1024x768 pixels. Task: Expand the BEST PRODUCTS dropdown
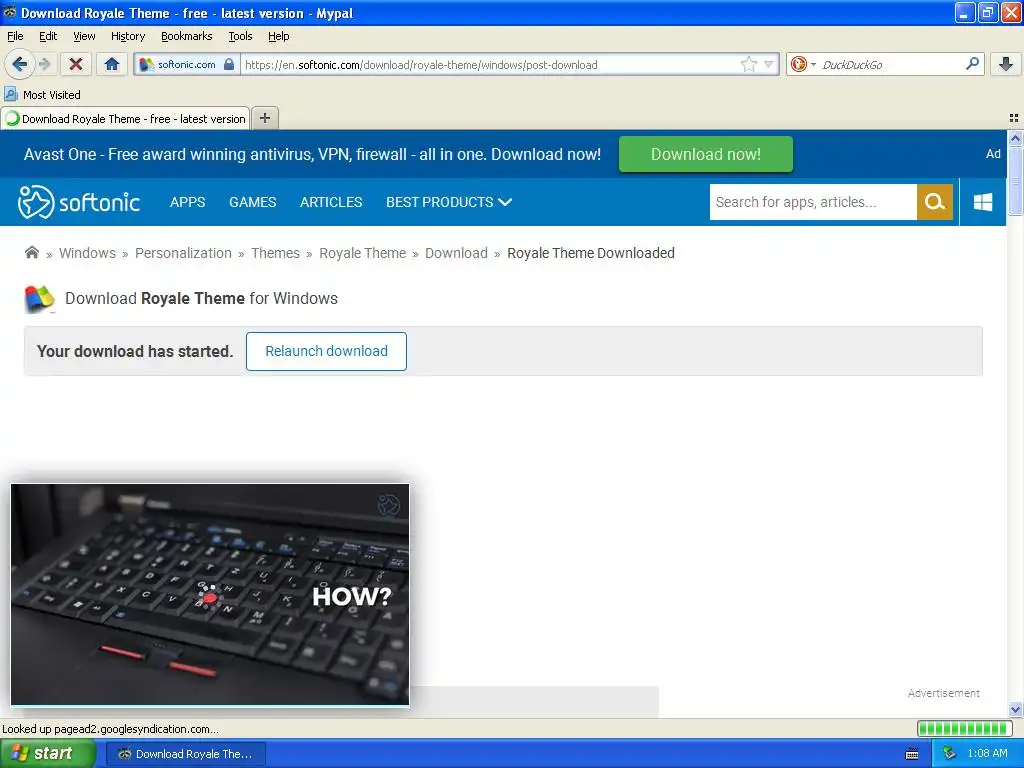pos(449,202)
